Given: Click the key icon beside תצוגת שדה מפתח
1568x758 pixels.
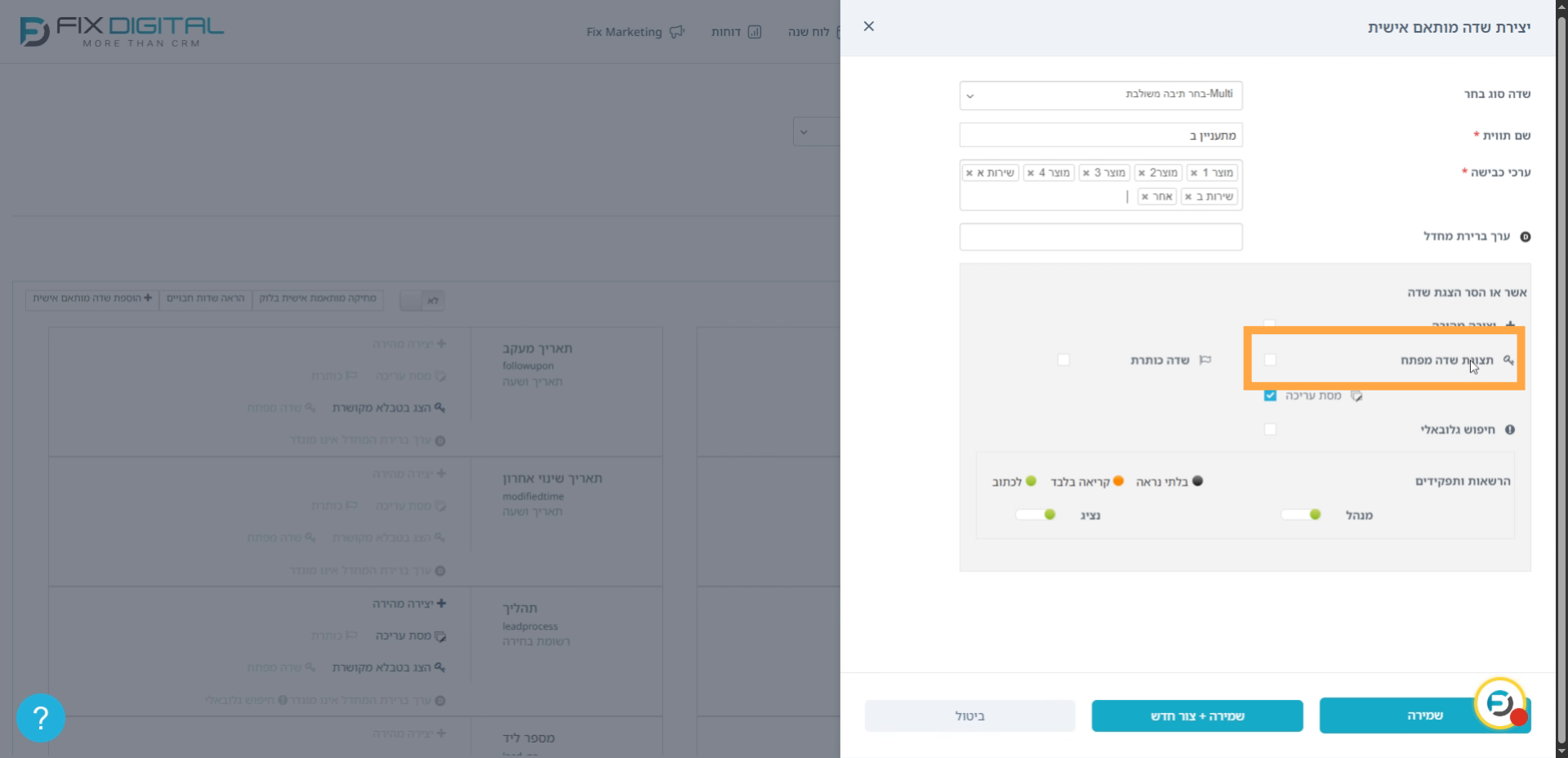Looking at the screenshot, I should 1508,360.
